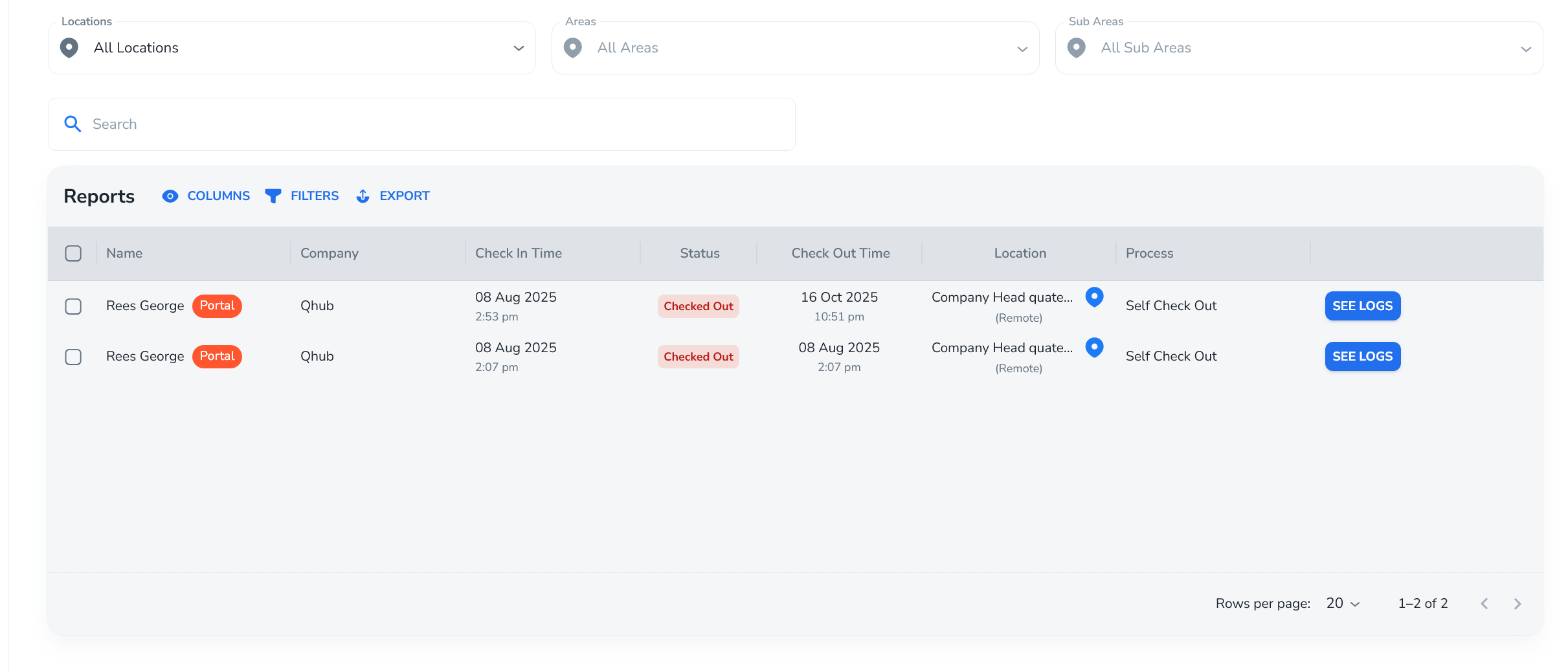Sort by Check Out Time column header
Image resolution: width=1568 pixels, height=672 pixels.
click(x=841, y=253)
